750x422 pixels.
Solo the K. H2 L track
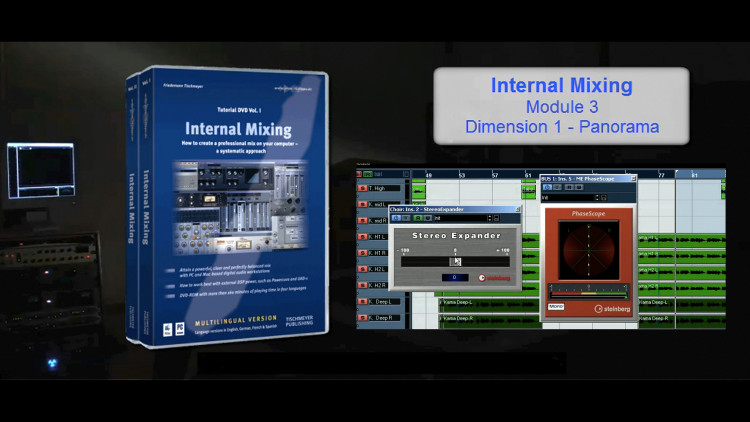click(363, 269)
